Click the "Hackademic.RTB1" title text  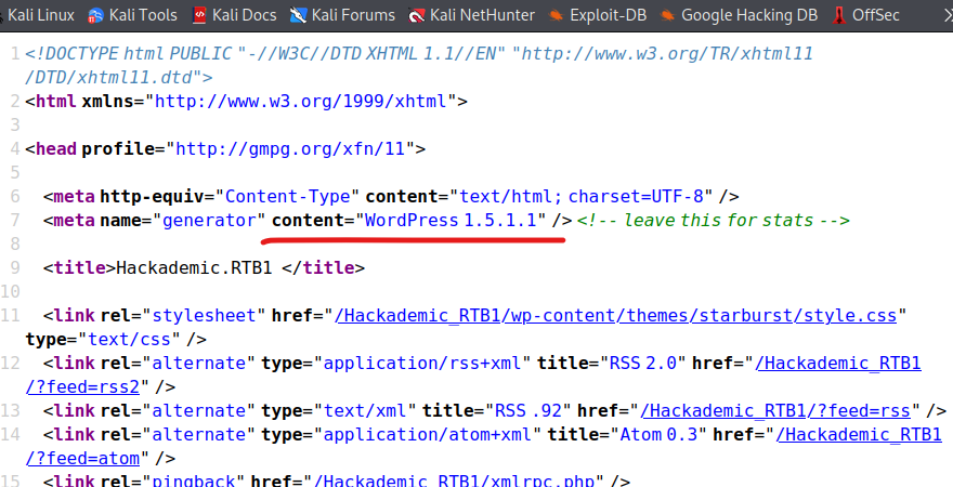[193, 268]
